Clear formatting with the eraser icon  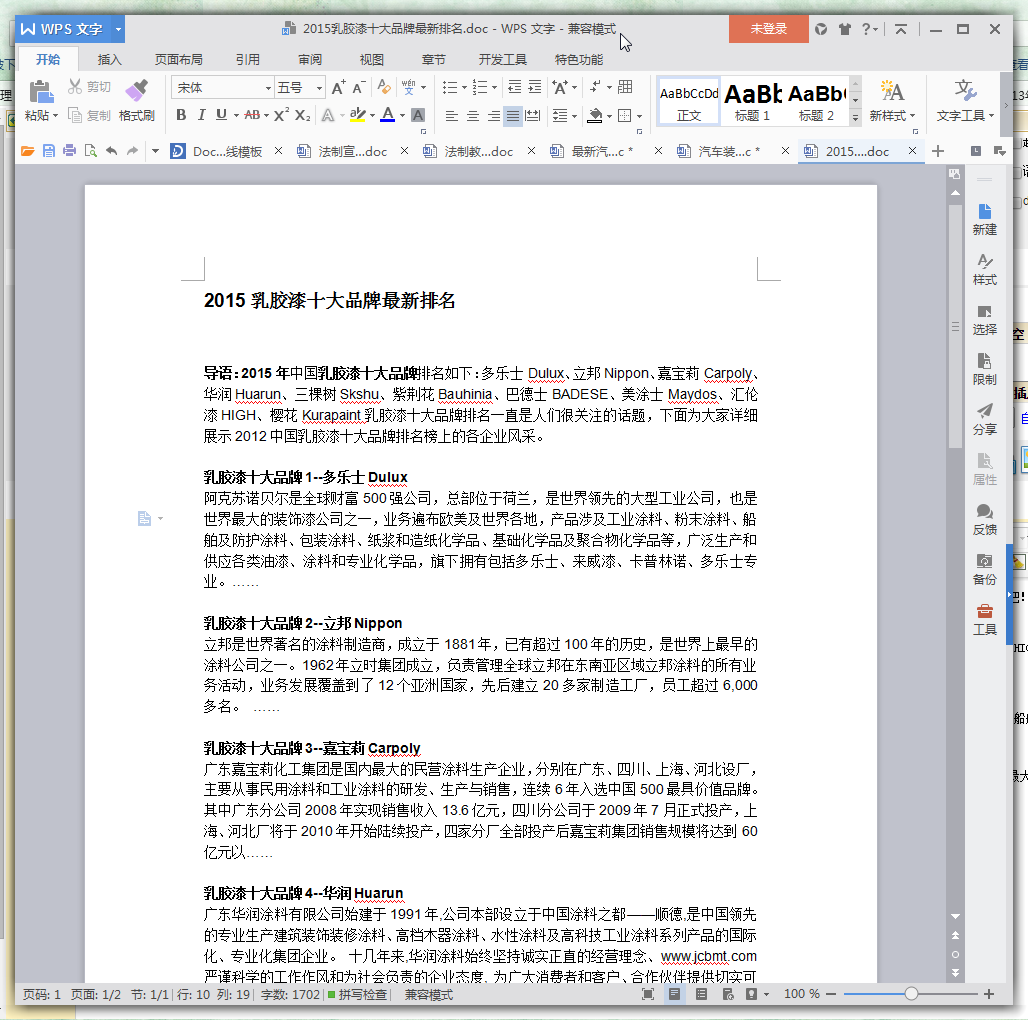coord(384,87)
